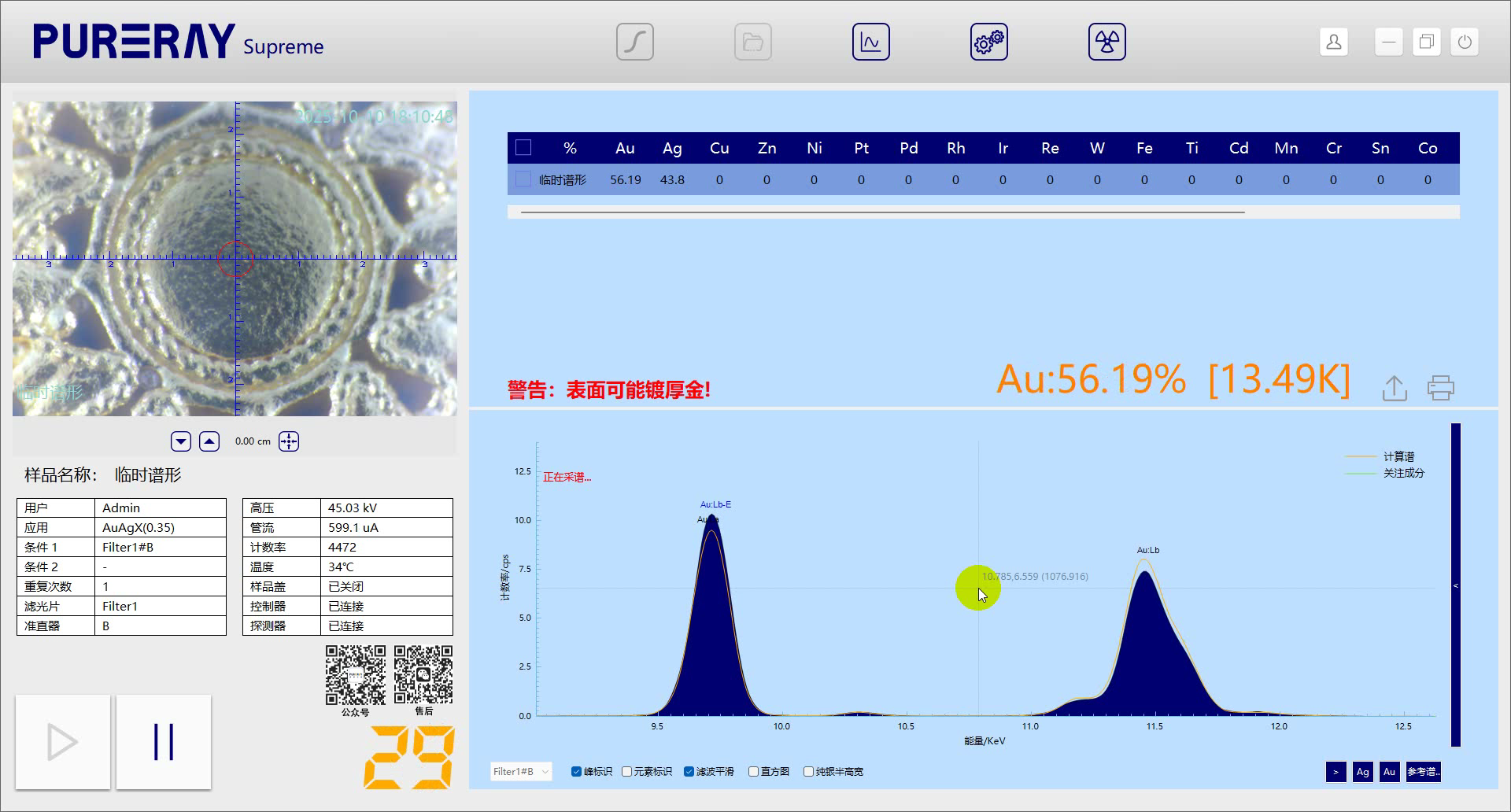This screenshot has height=812, width=1511.
Task: Open the spectrum curve measurement icon
Action: pyautogui.click(x=634, y=42)
